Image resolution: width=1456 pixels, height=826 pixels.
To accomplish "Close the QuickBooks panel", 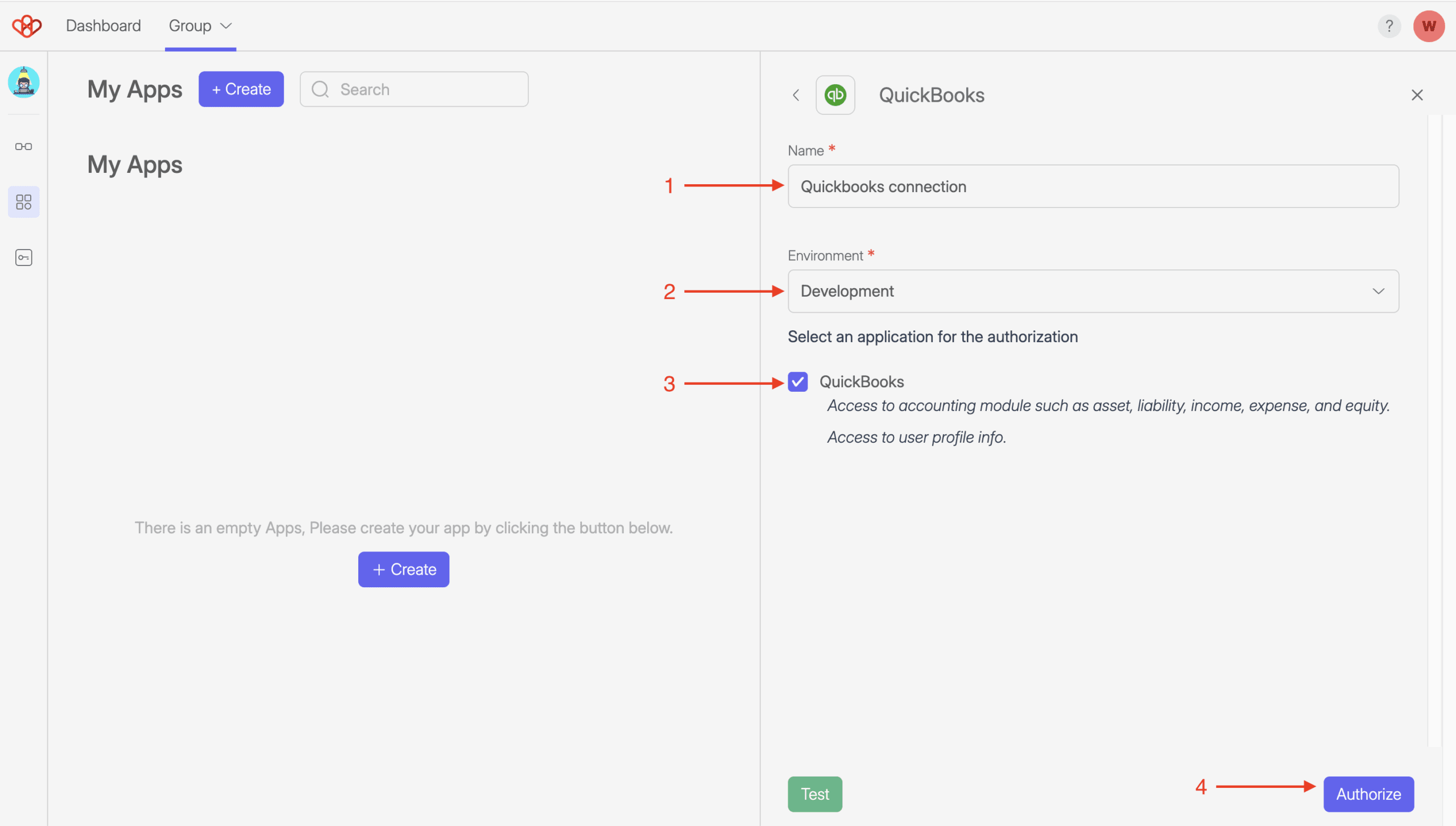I will pyautogui.click(x=1417, y=95).
